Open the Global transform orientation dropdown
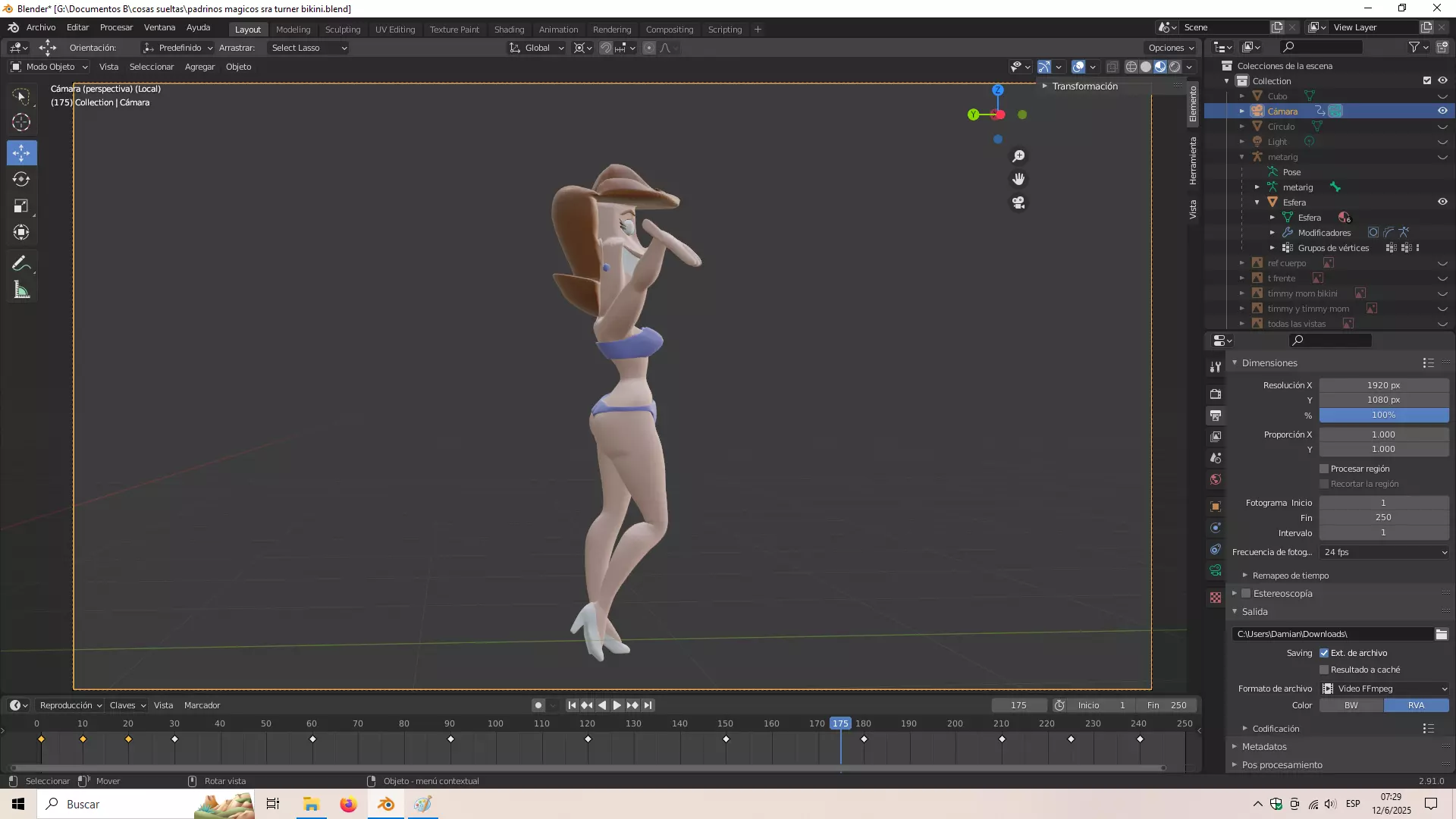Image resolution: width=1456 pixels, height=819 pixels. click(537, 48)
